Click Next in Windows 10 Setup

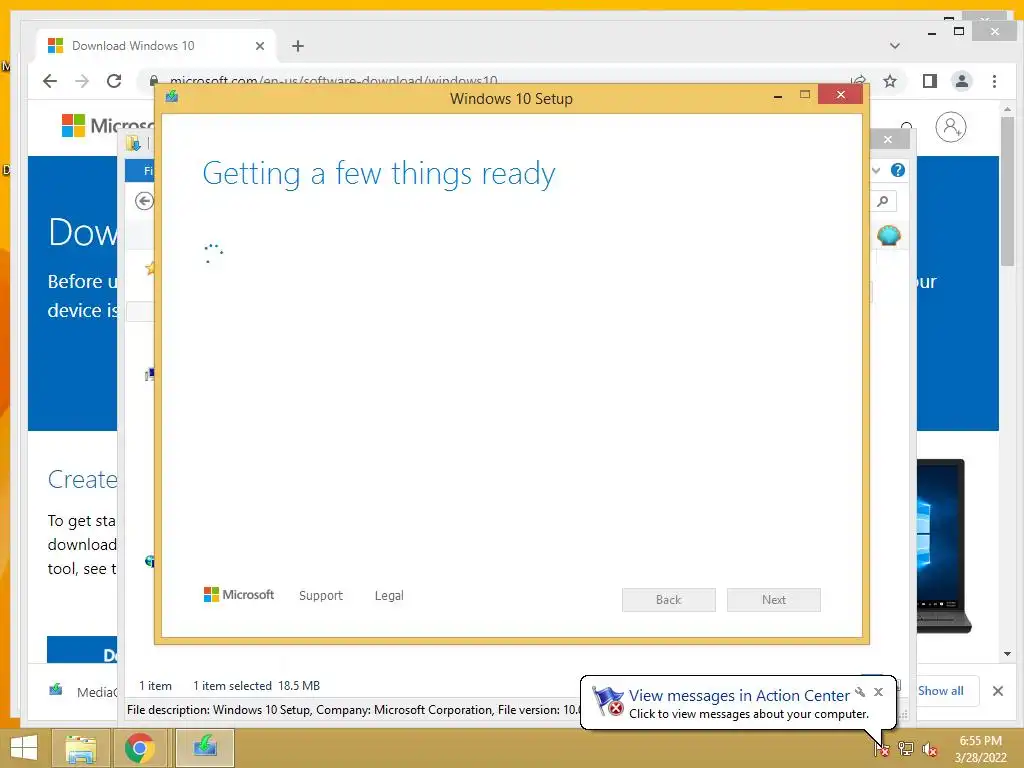click(x=774, y=600)
